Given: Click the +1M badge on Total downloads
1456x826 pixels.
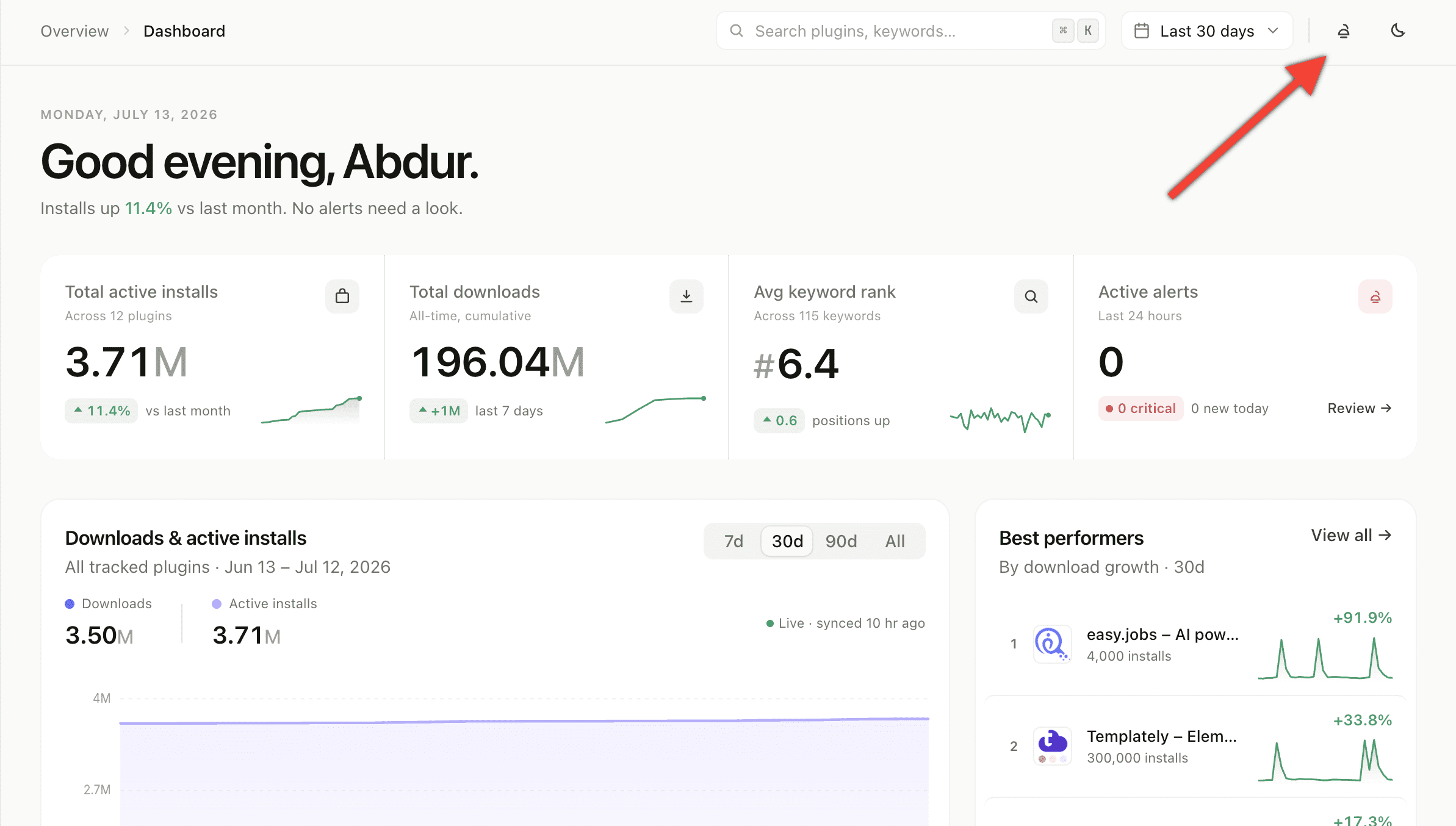Looking at the screenshot, I should pyautogui.click(x=439, y=411).
